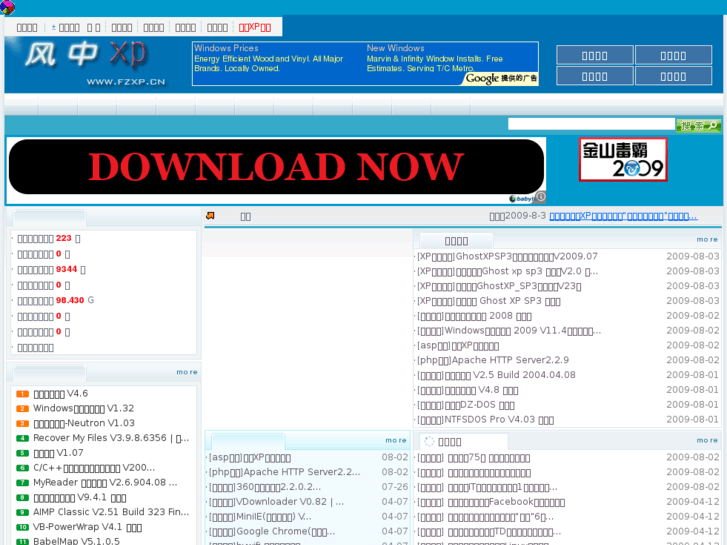
Task: Open Recover My Files V3.9.8.6356 entry
Action: click(x=111, y=438)
